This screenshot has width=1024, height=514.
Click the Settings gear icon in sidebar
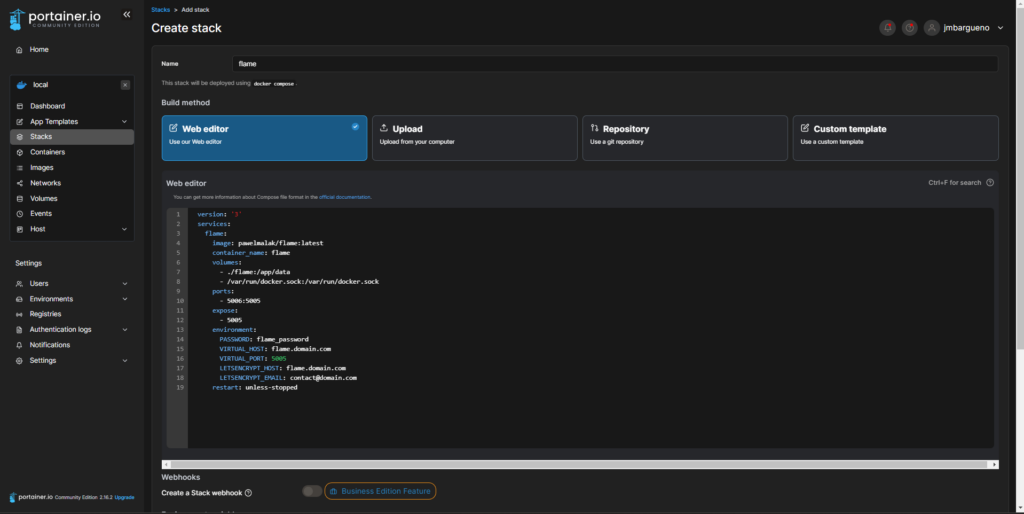click(x=19, y=361)
